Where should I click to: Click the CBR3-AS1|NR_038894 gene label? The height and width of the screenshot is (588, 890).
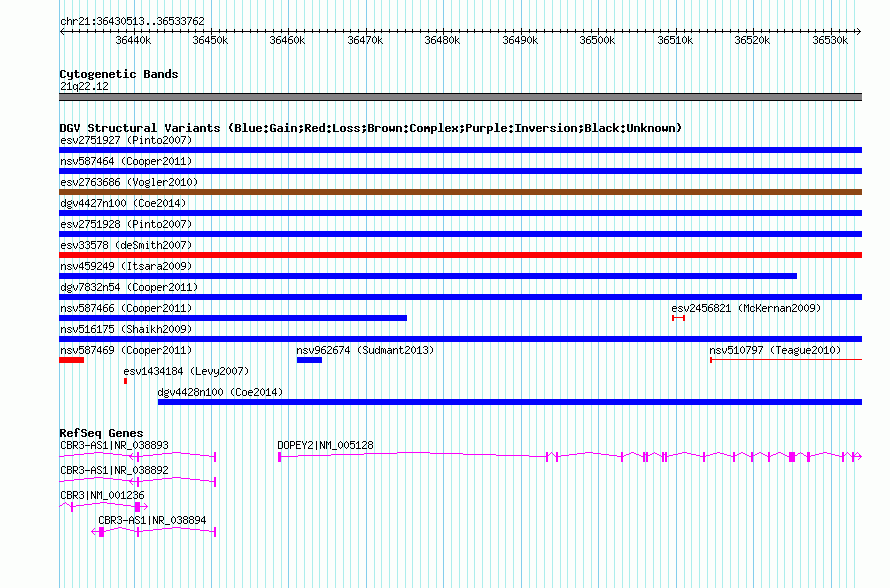point(152,520)
